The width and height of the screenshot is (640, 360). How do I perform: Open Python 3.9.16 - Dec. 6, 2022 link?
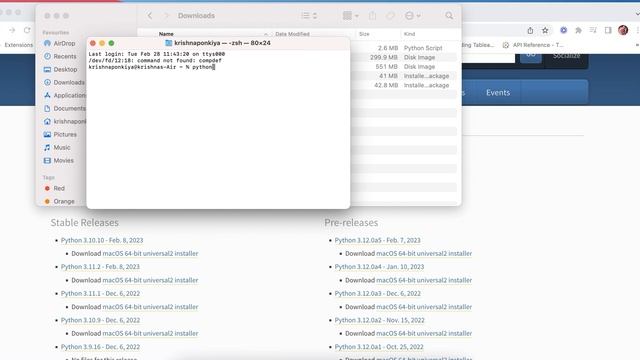(100, 347)
